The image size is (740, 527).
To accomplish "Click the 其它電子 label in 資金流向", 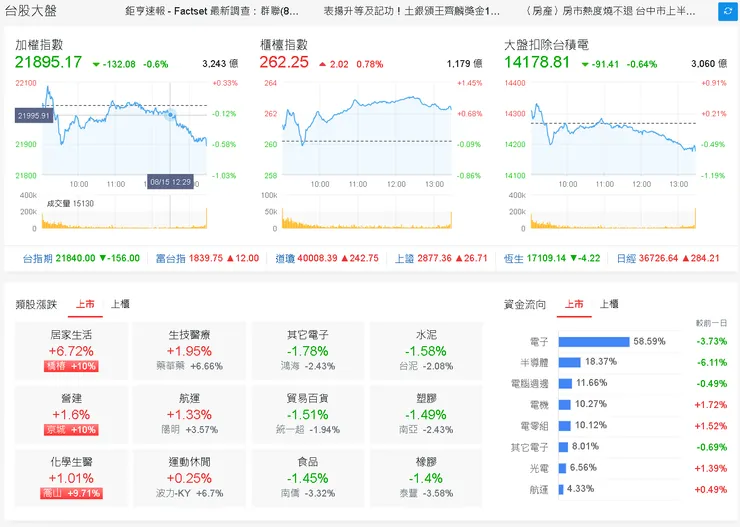I will click(530, 447).
